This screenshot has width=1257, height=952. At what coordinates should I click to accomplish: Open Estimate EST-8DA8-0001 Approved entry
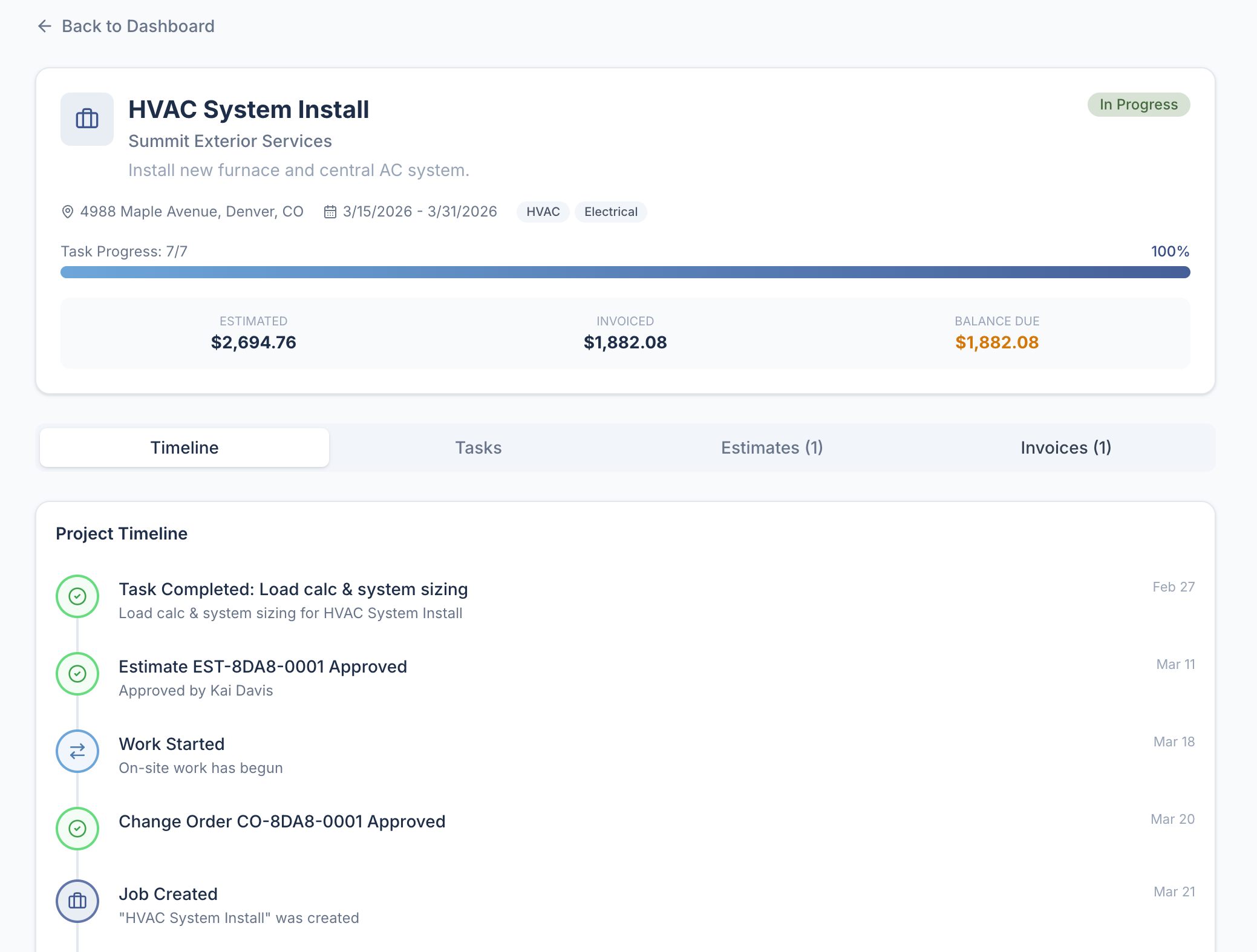coord(263,667)
